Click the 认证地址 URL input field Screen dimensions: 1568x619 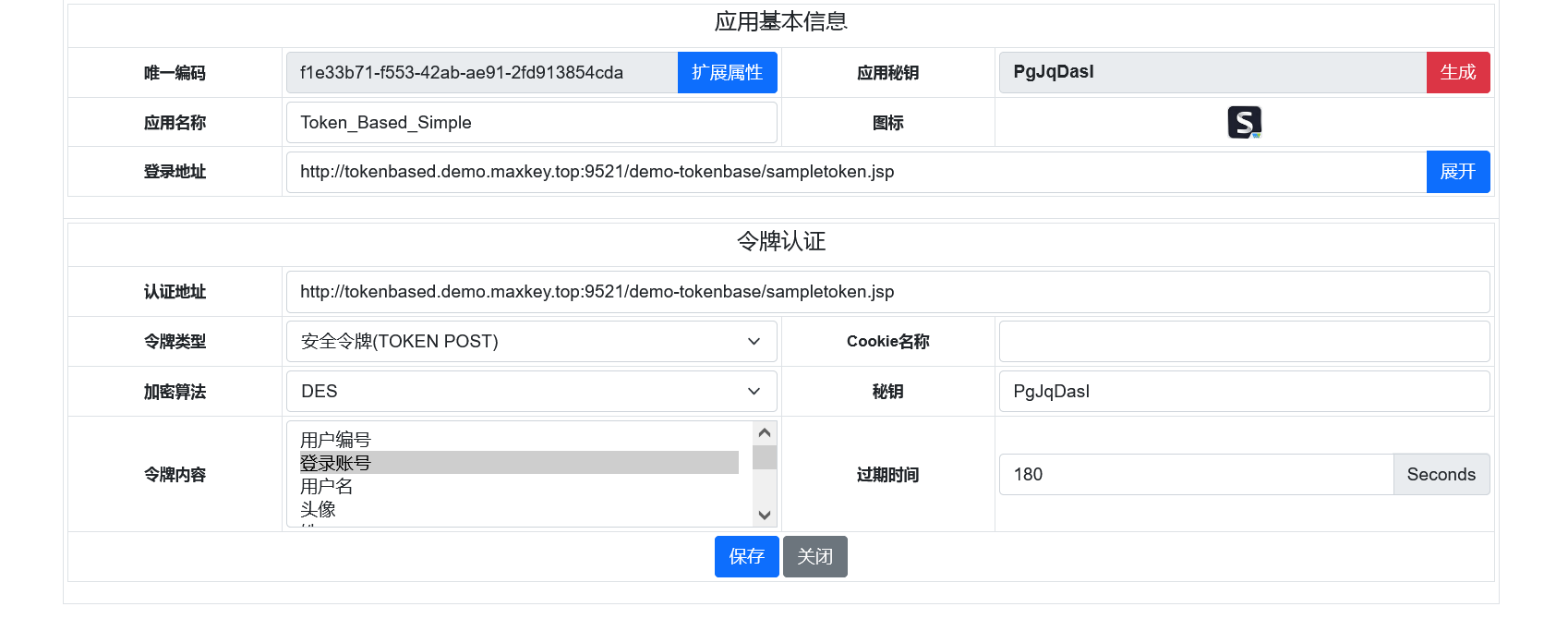887,292
